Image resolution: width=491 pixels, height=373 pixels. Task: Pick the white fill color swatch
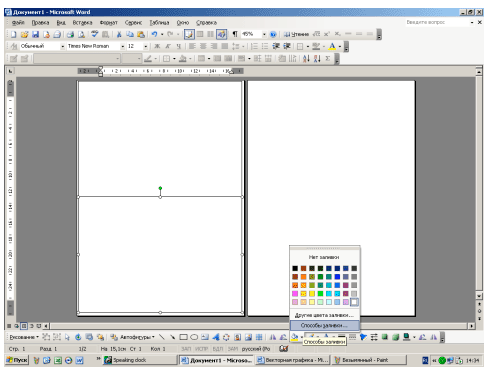(354, 302)
